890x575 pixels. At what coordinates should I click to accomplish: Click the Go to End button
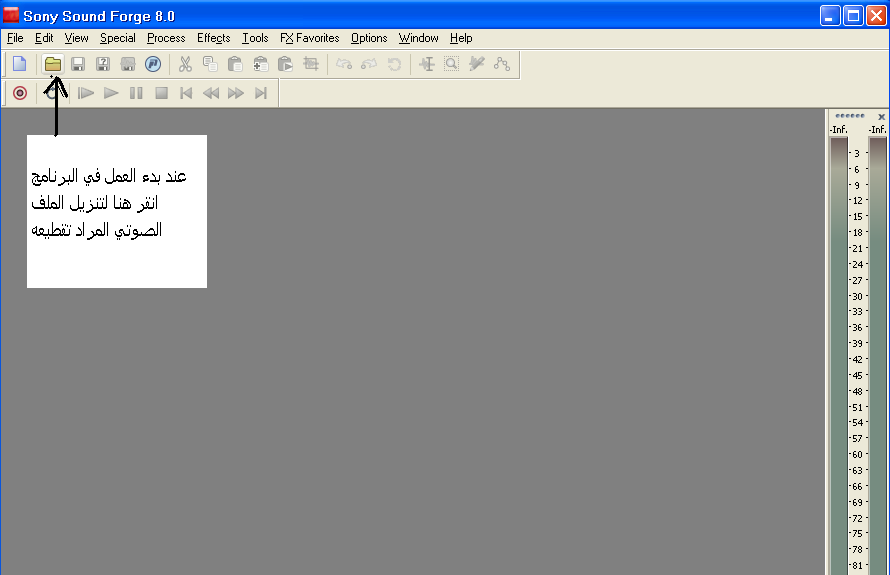tap(261, 93)
